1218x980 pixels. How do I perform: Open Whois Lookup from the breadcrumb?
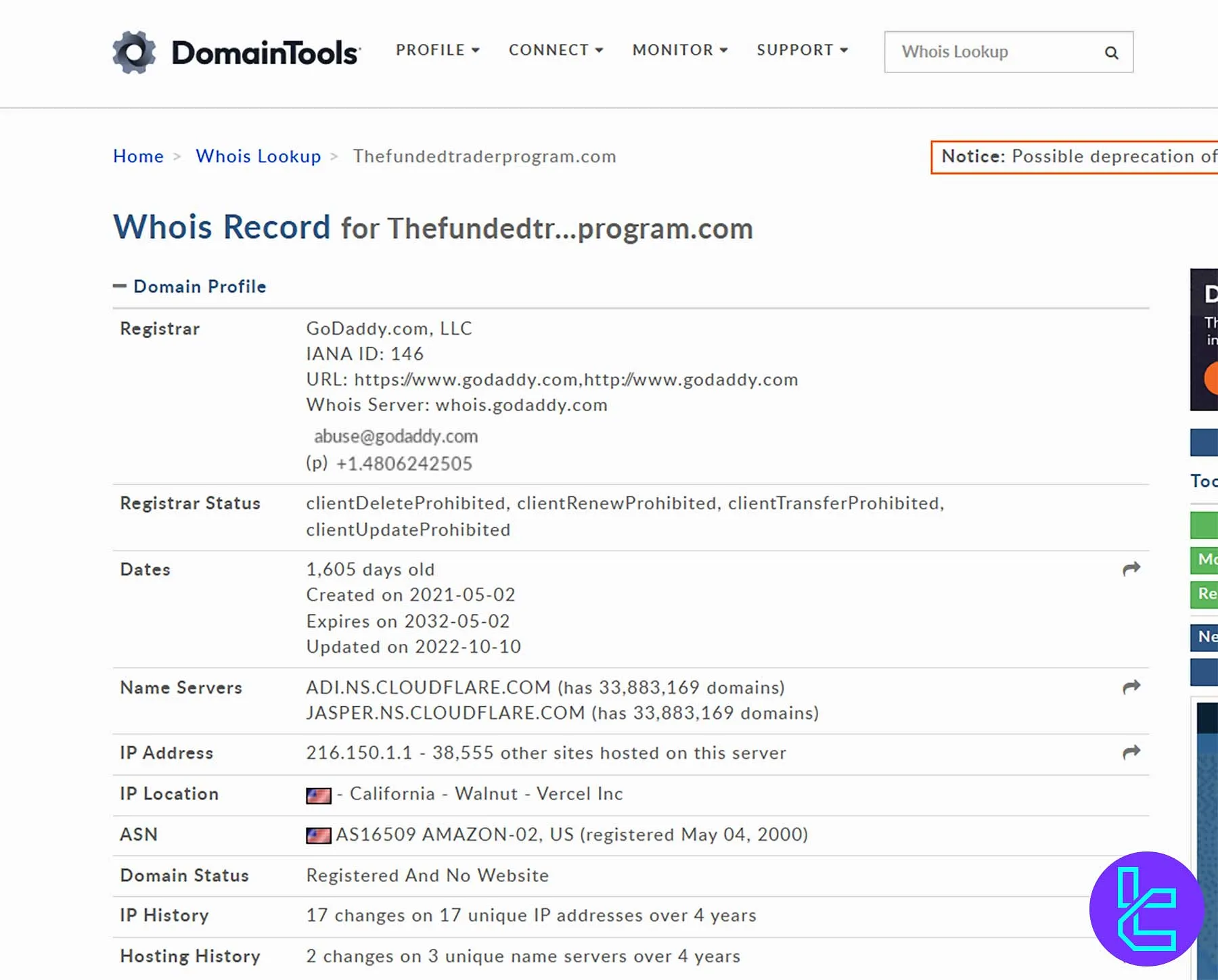(258, 156)
